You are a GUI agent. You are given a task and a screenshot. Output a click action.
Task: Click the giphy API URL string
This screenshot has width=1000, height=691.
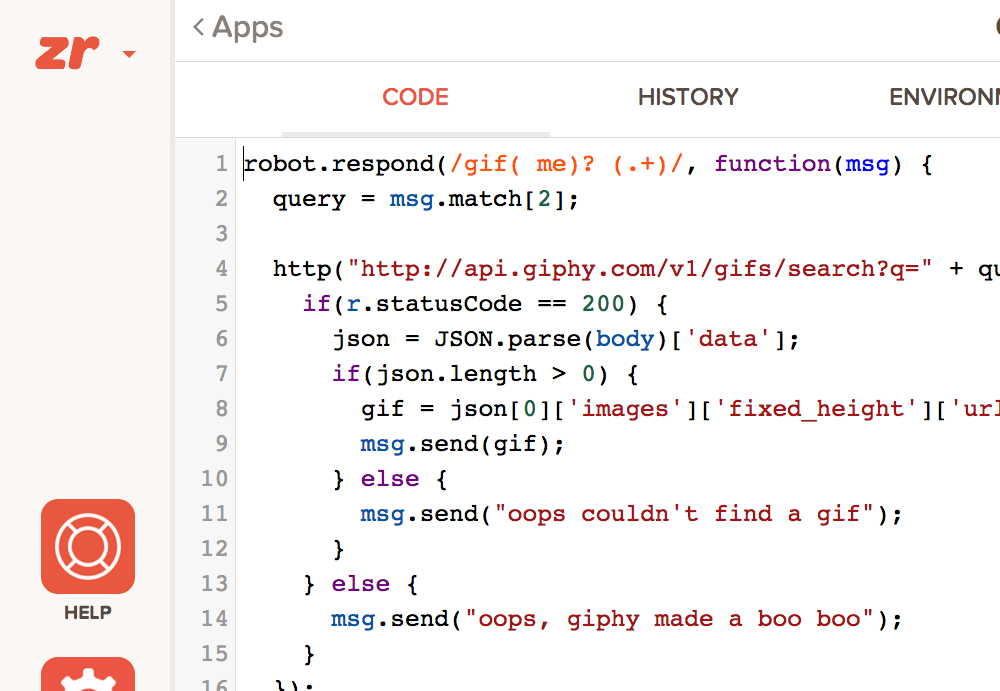(646, 269)
